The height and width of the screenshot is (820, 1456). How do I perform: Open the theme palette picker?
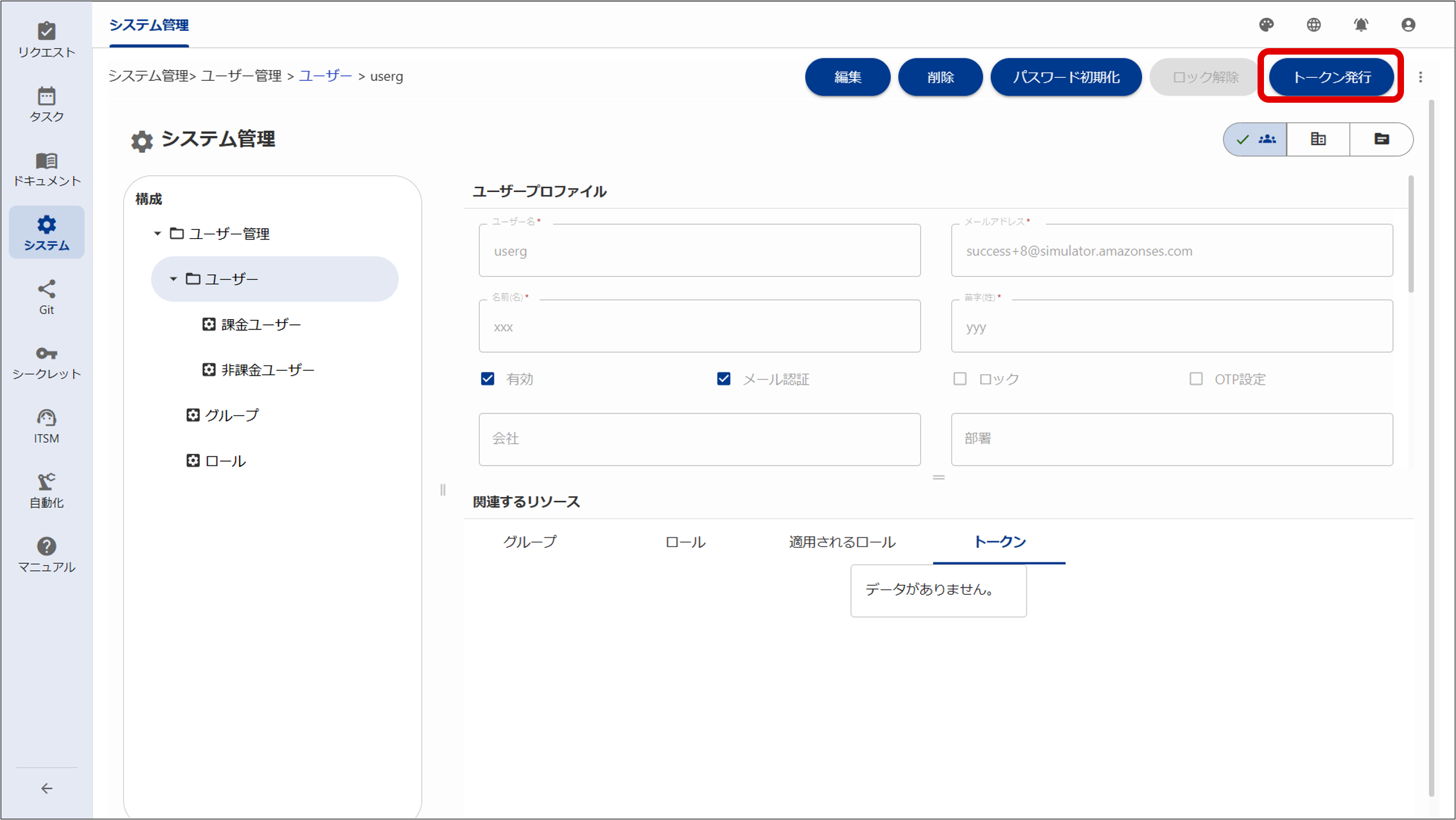[1267, 25]
